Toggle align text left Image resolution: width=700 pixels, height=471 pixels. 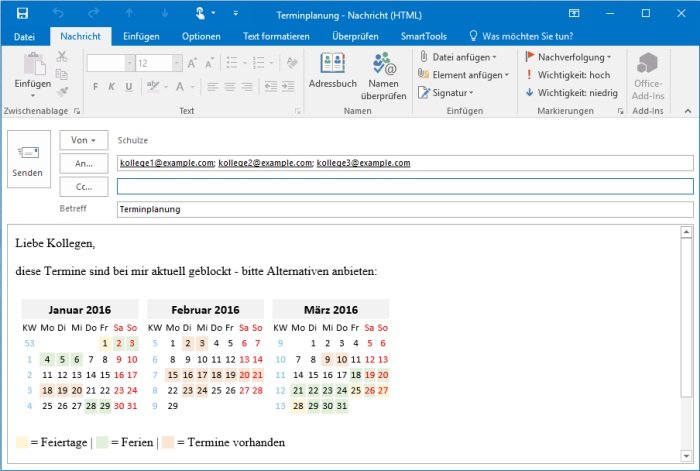tap(212, 87)
